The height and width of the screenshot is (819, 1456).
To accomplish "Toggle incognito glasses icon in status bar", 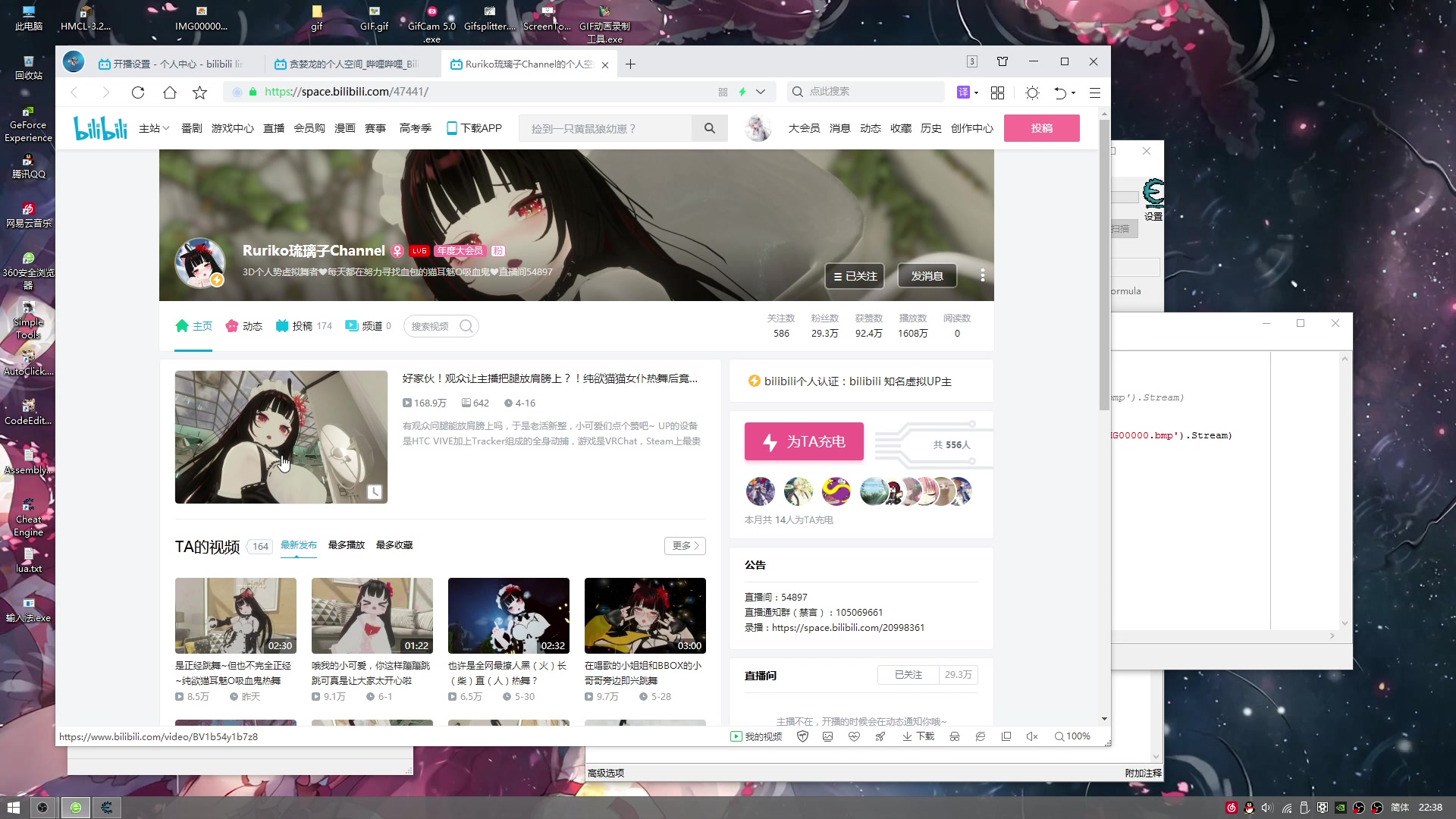I will pos(954,736).
